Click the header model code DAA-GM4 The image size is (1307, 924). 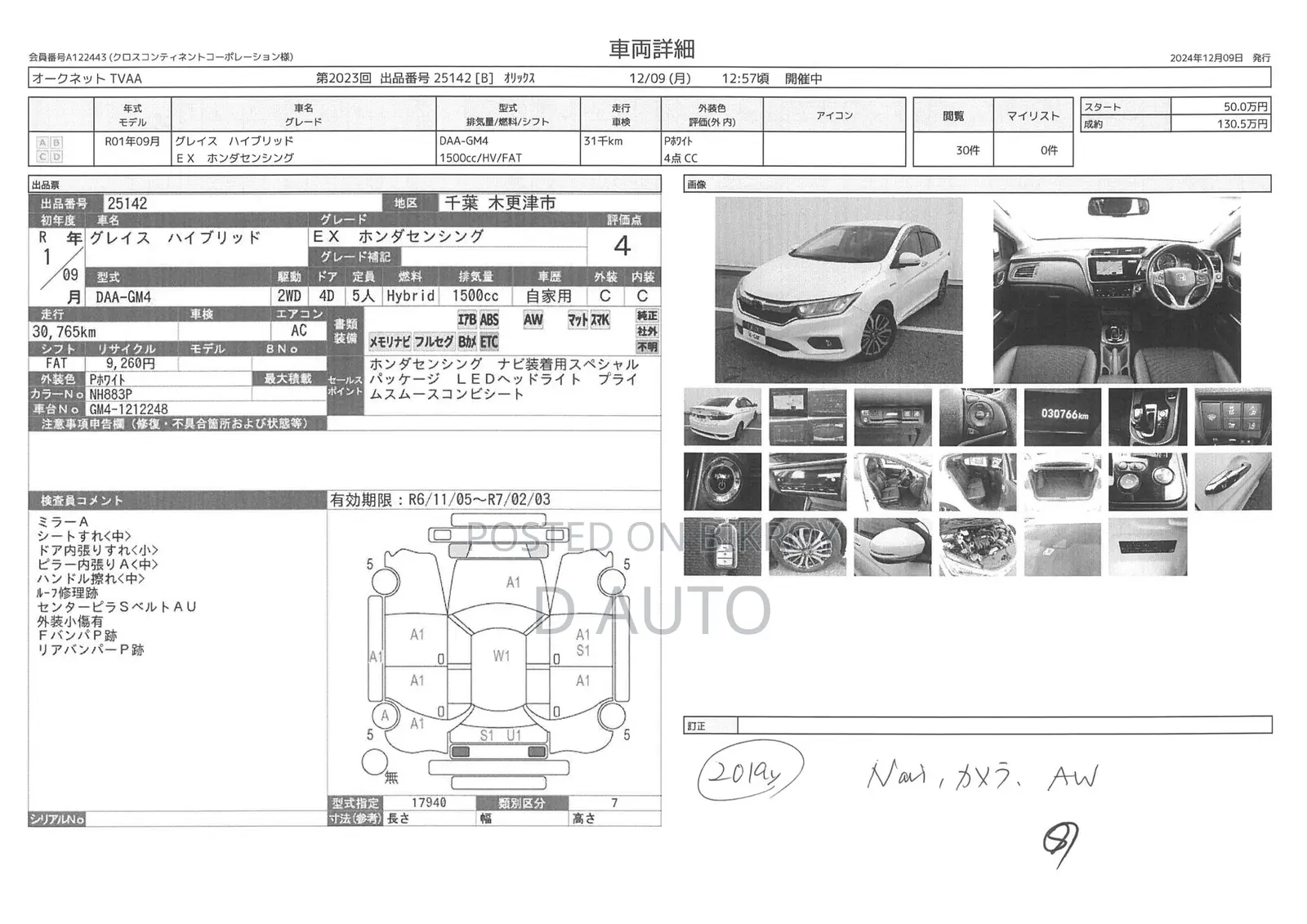click(464, 141)
